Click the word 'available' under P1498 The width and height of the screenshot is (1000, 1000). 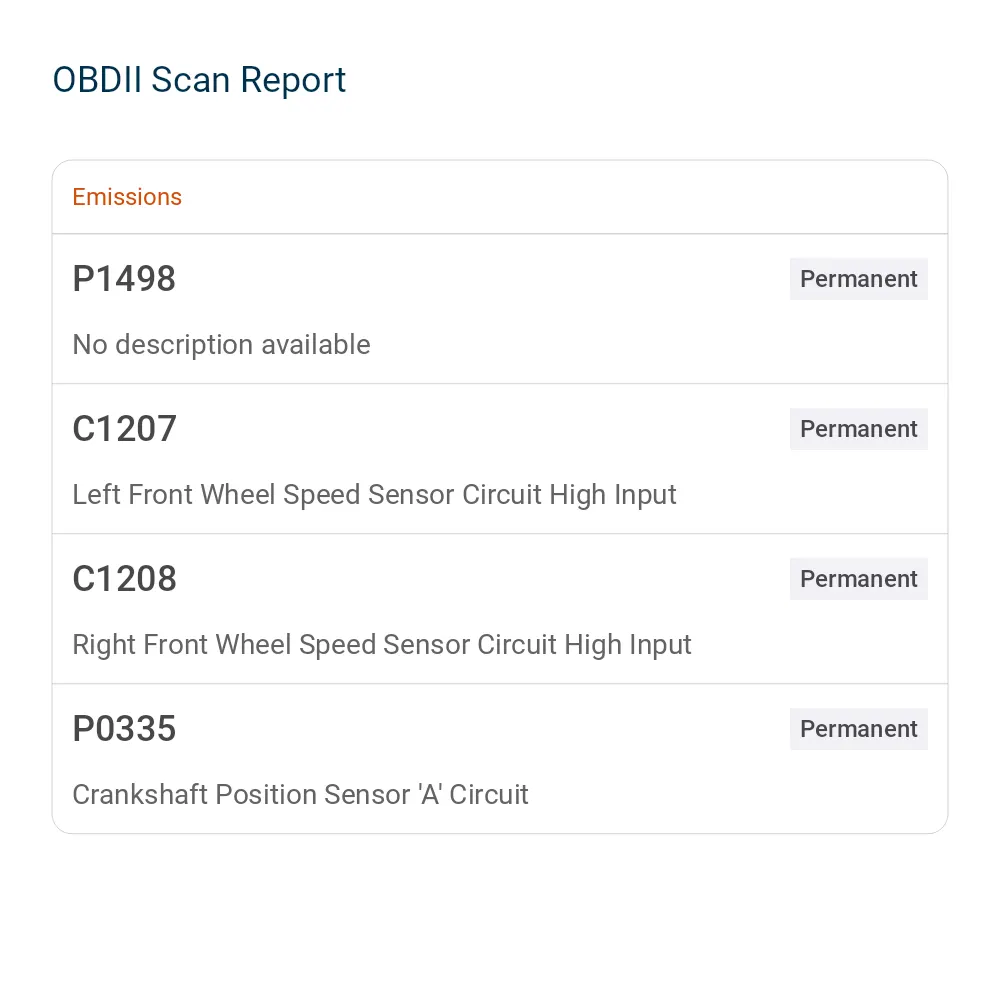click(316, 344)
